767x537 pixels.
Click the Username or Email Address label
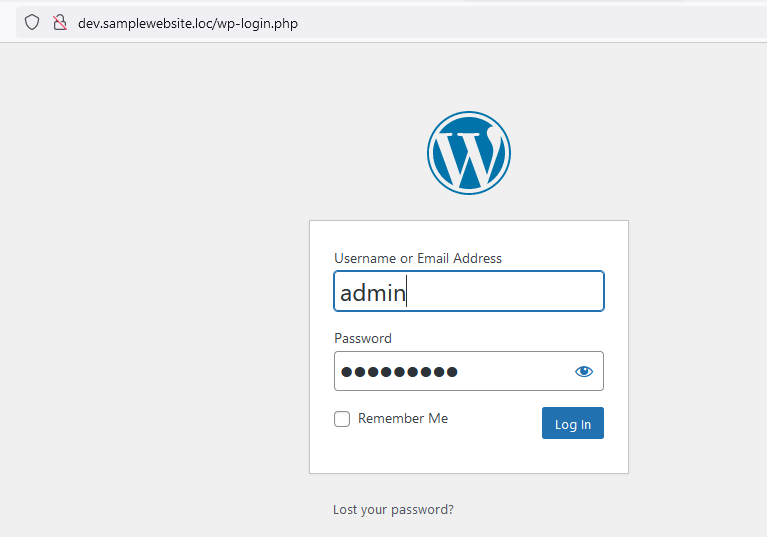418,258
